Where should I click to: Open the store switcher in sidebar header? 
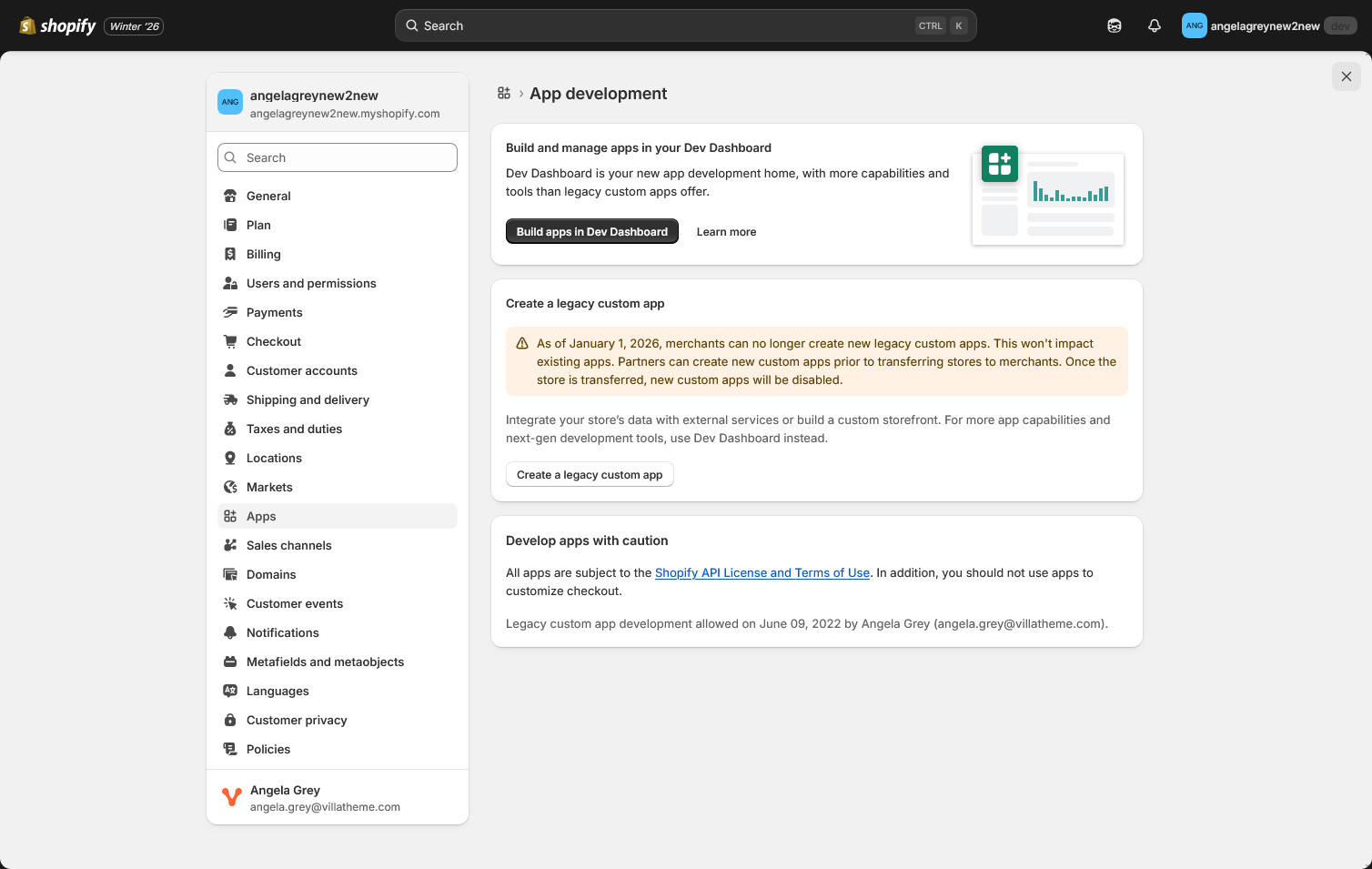coord(338,104)
